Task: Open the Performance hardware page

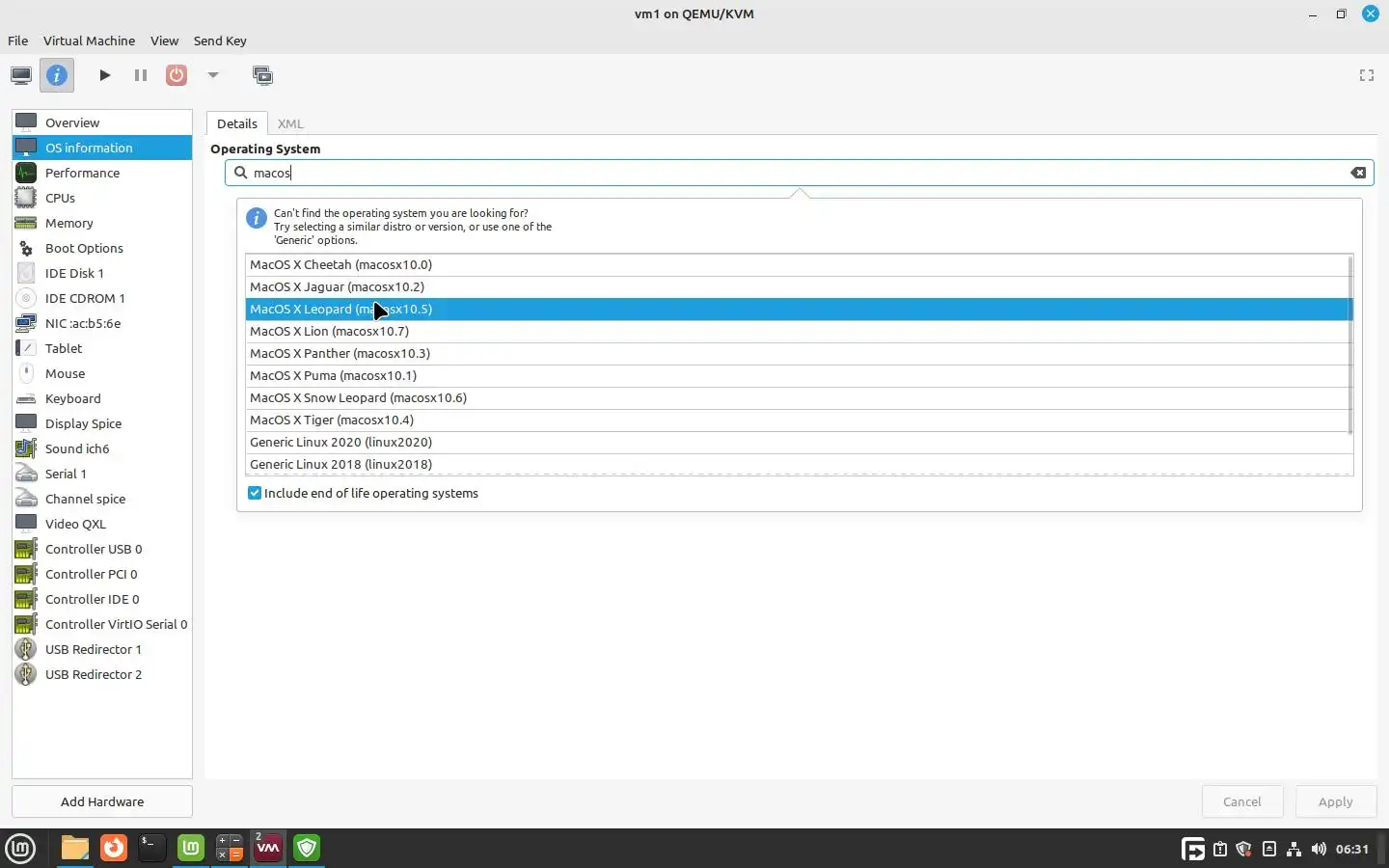Action: pyautogui.click(x=102, y=173)
